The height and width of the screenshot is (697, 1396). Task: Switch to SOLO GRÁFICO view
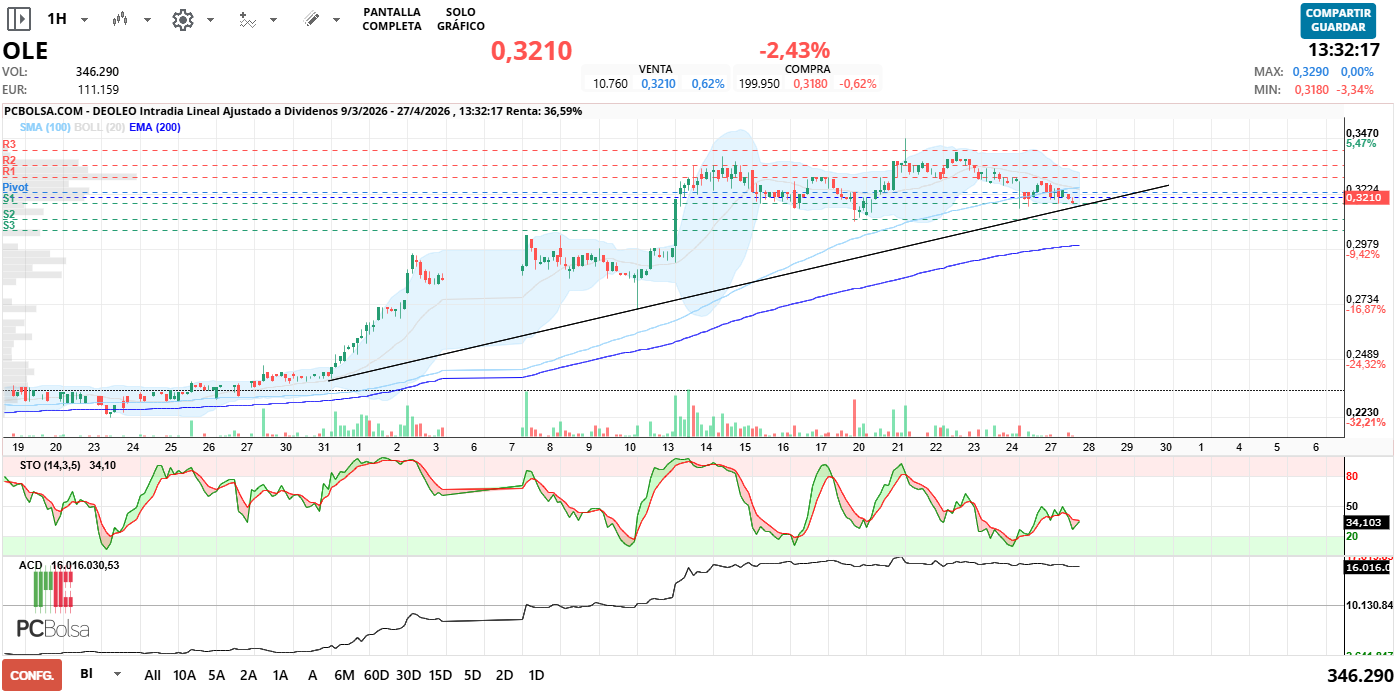pyautogui.click(x=461, y=19)
